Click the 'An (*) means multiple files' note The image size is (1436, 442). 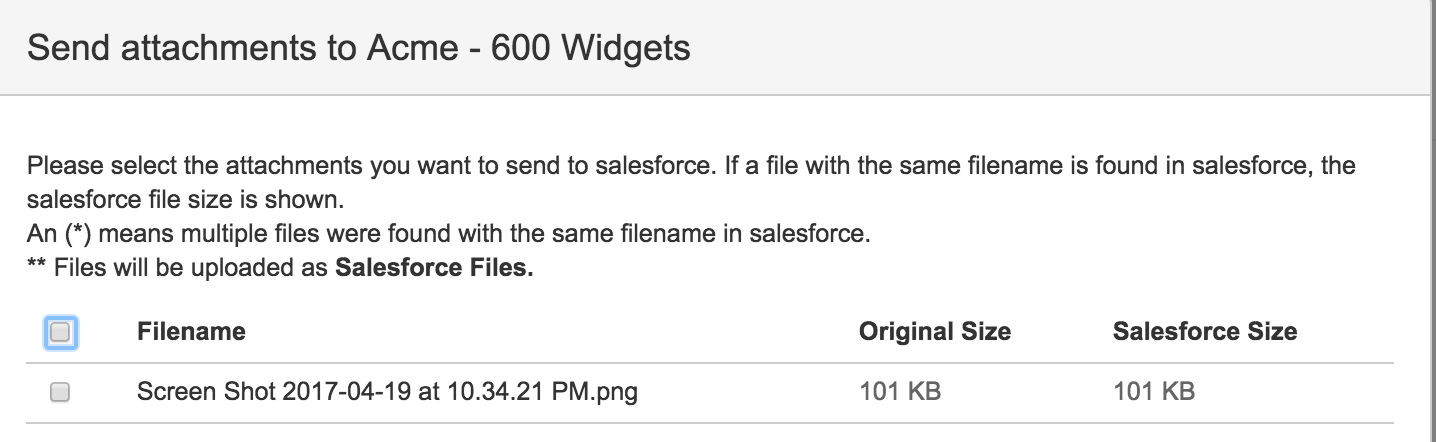pos(449,236)
